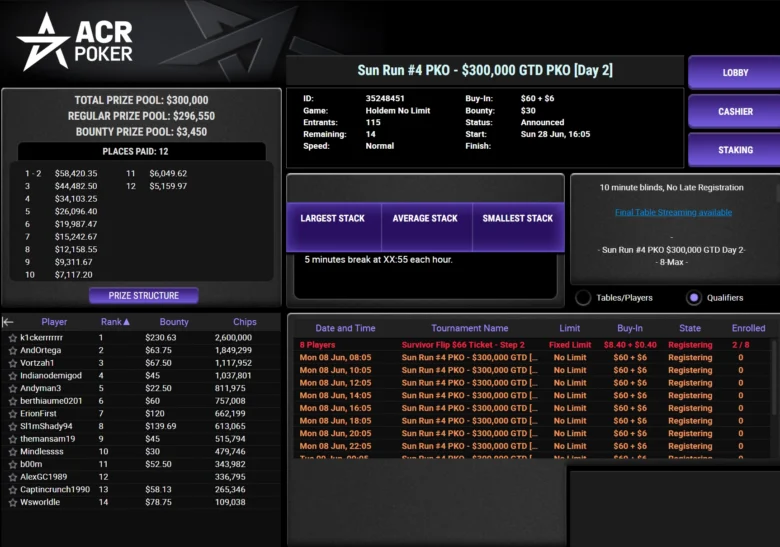780x547 pixels.
Task: Sort players by Bounty column
Action: [x=174, y=322]
